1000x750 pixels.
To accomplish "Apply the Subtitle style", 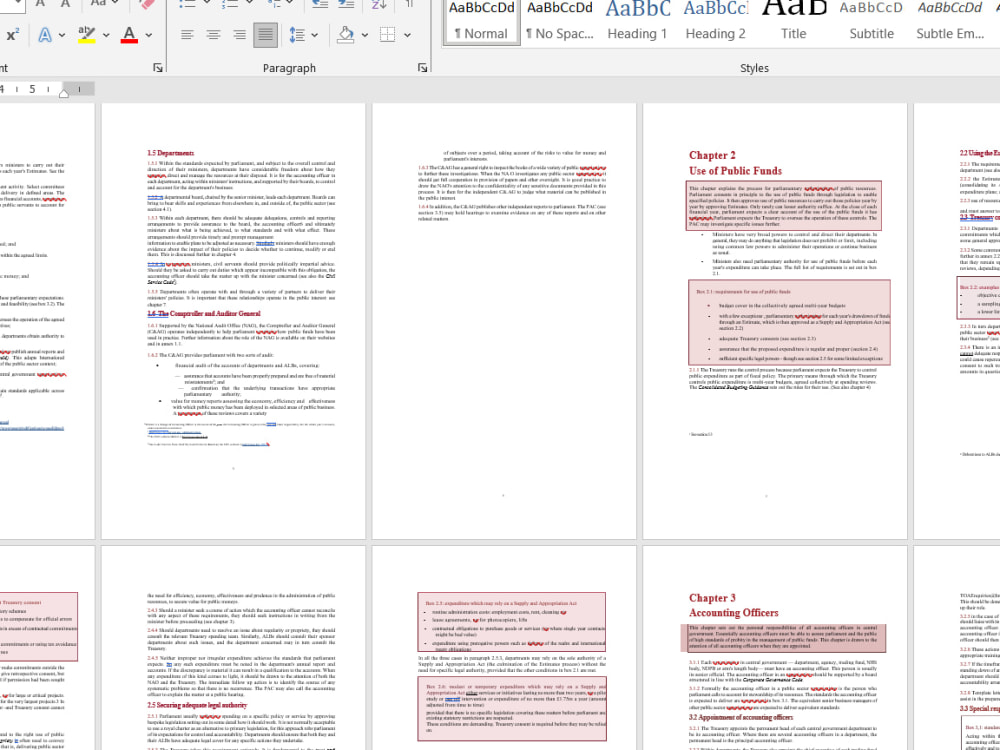I will point(871,22).
